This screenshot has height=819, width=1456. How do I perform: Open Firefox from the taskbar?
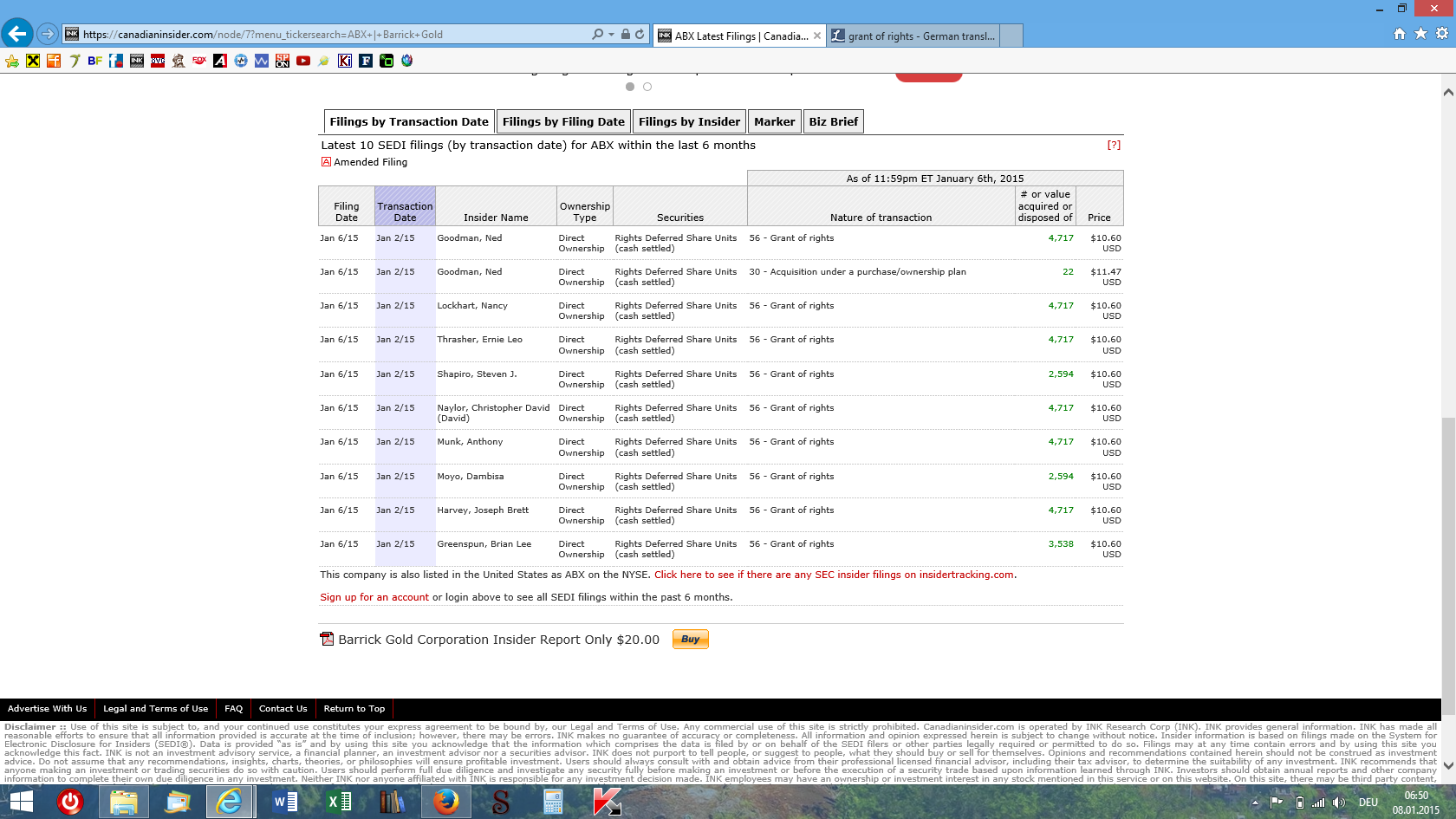(x=446, y=802)
